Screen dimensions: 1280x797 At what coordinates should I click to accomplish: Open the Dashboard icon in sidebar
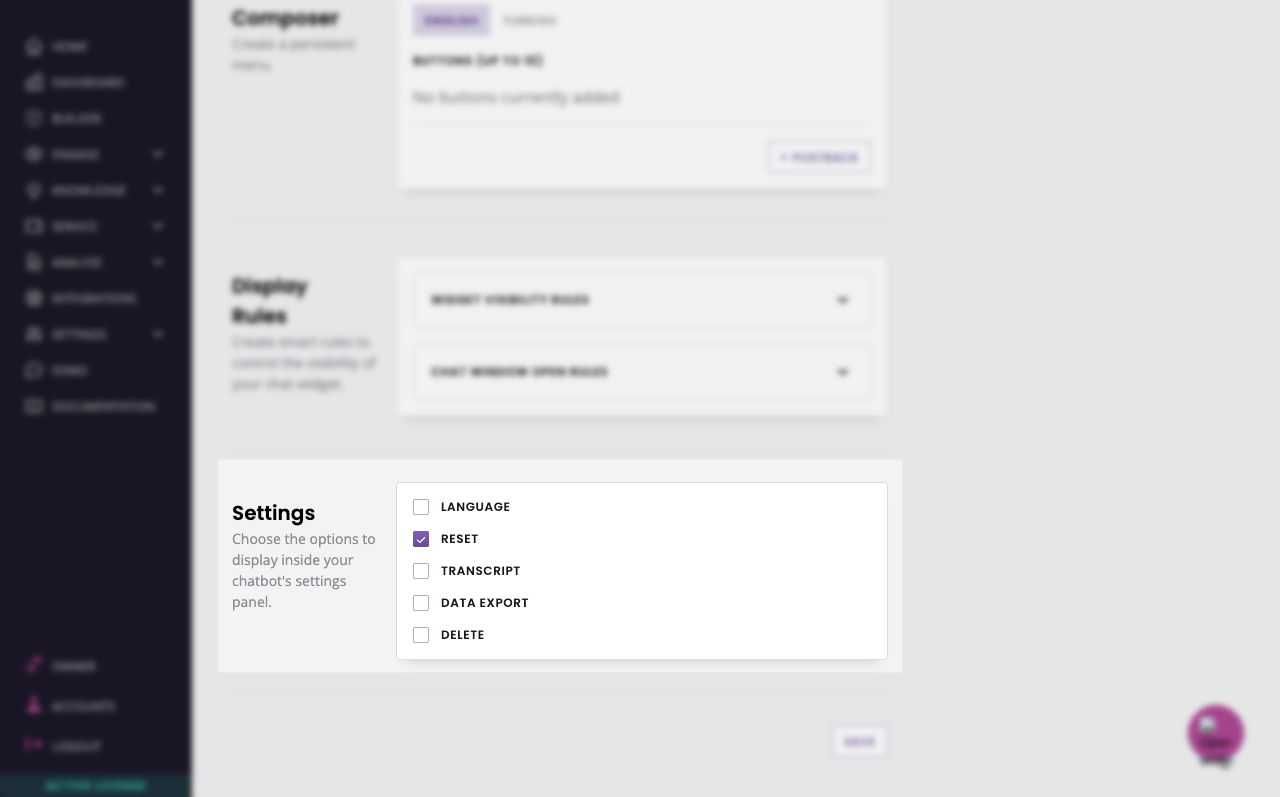[35, 83]
